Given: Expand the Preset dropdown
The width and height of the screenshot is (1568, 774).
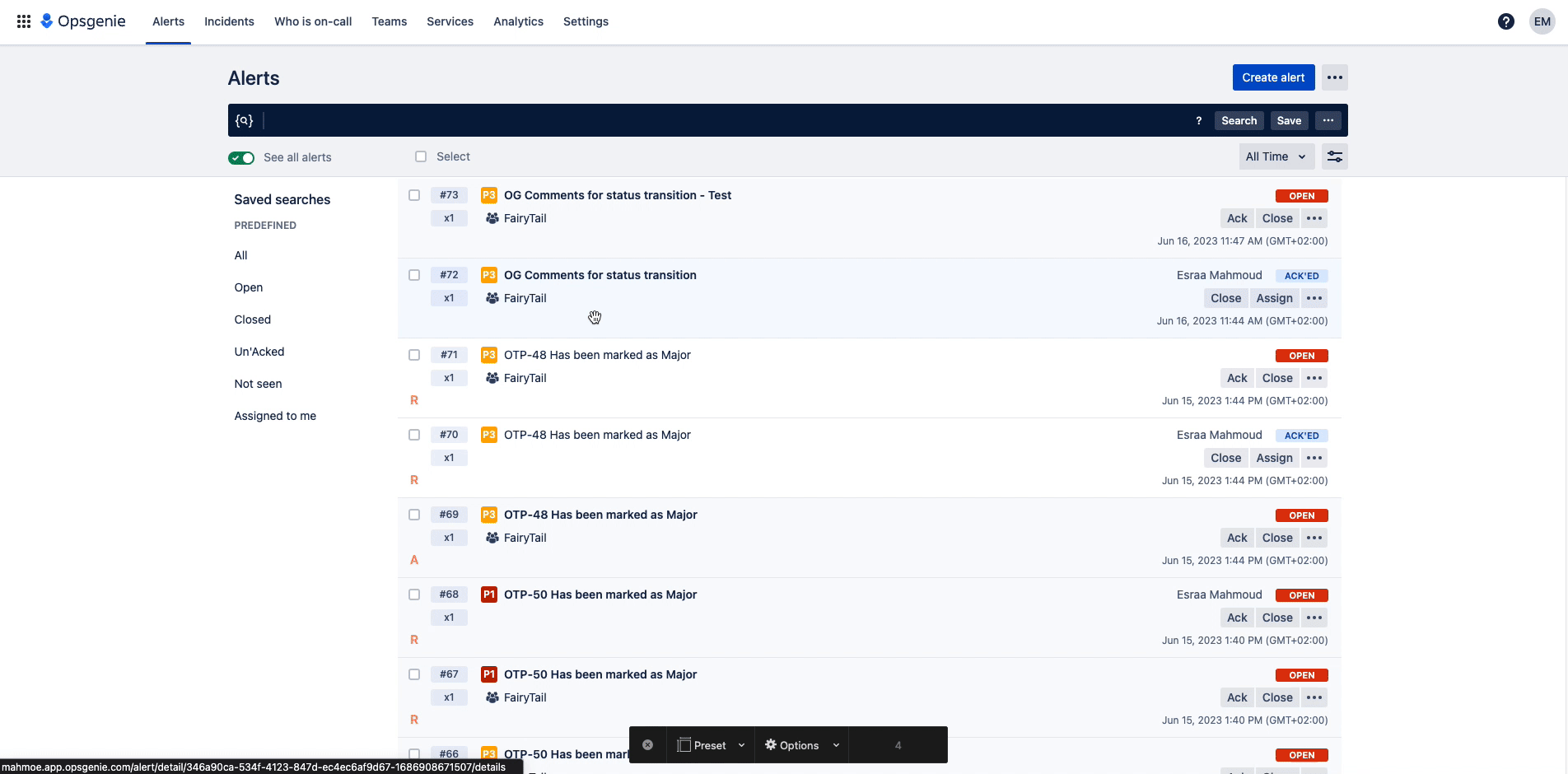Looking at the screenshot, I should pyautogui.click(x=741, y=745).
